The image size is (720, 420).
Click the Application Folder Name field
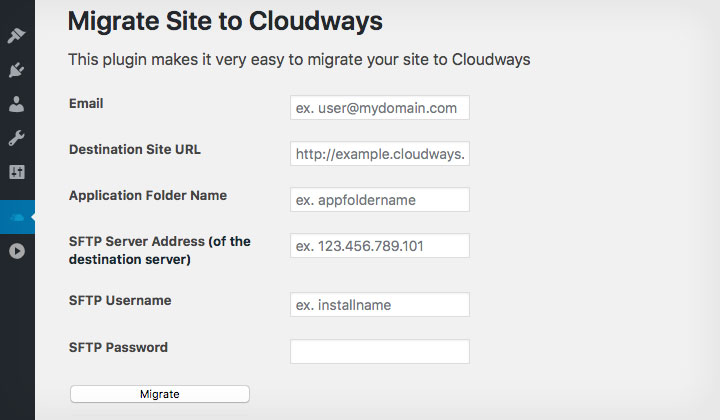click(380, 200)
